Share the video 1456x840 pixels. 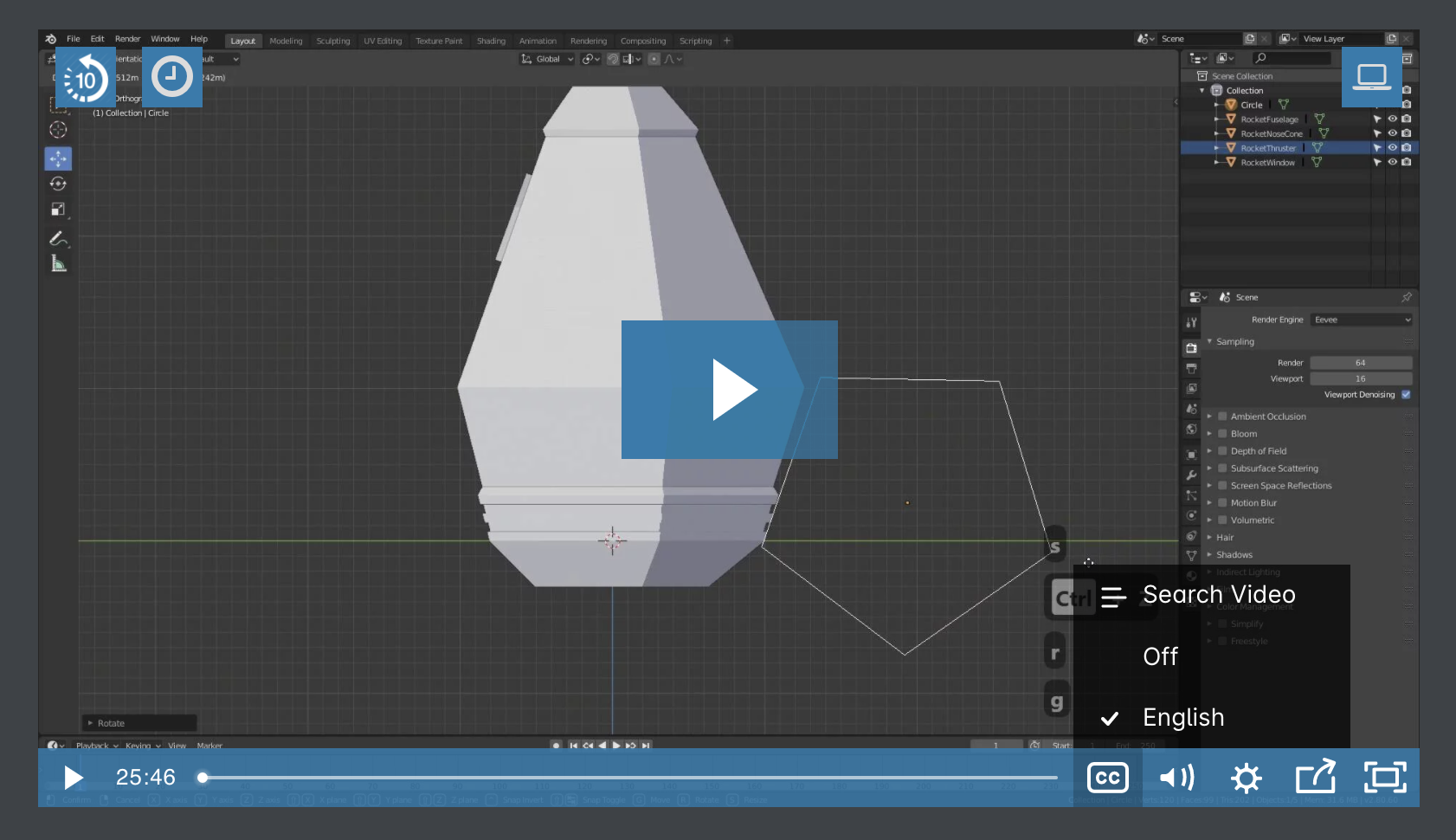(1316, 778)
